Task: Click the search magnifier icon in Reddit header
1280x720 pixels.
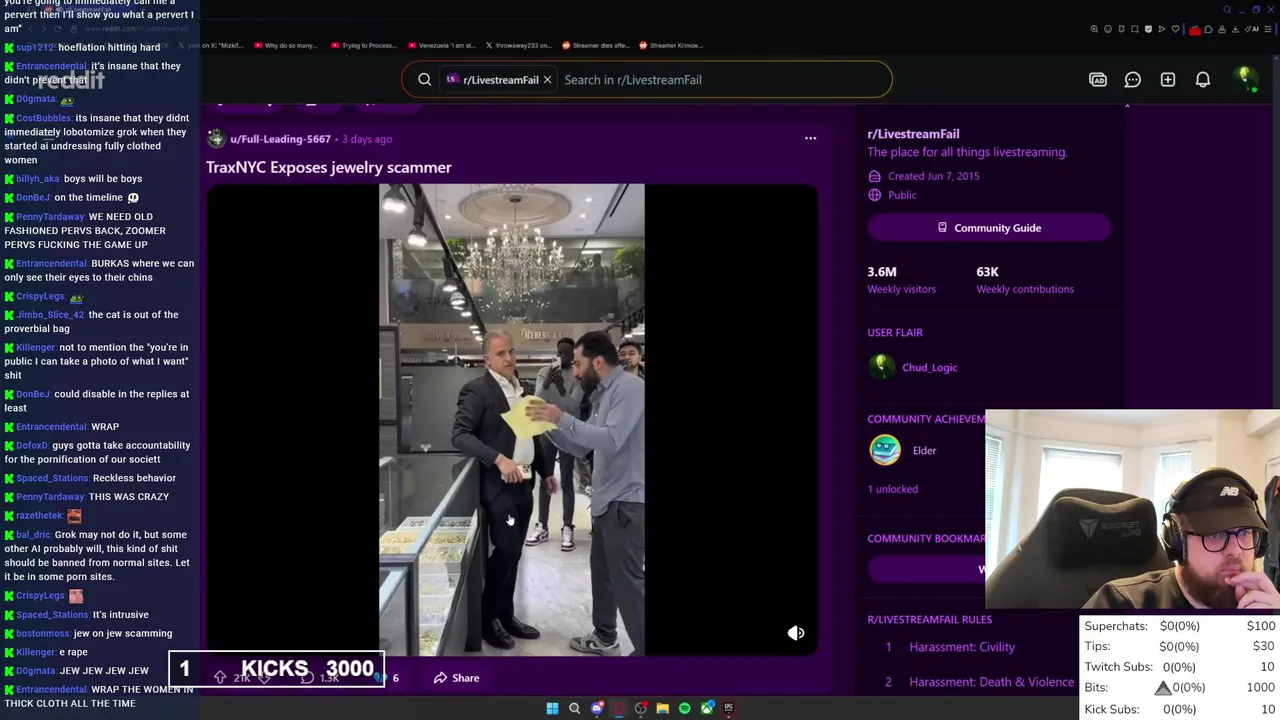Action: (424, 80)
